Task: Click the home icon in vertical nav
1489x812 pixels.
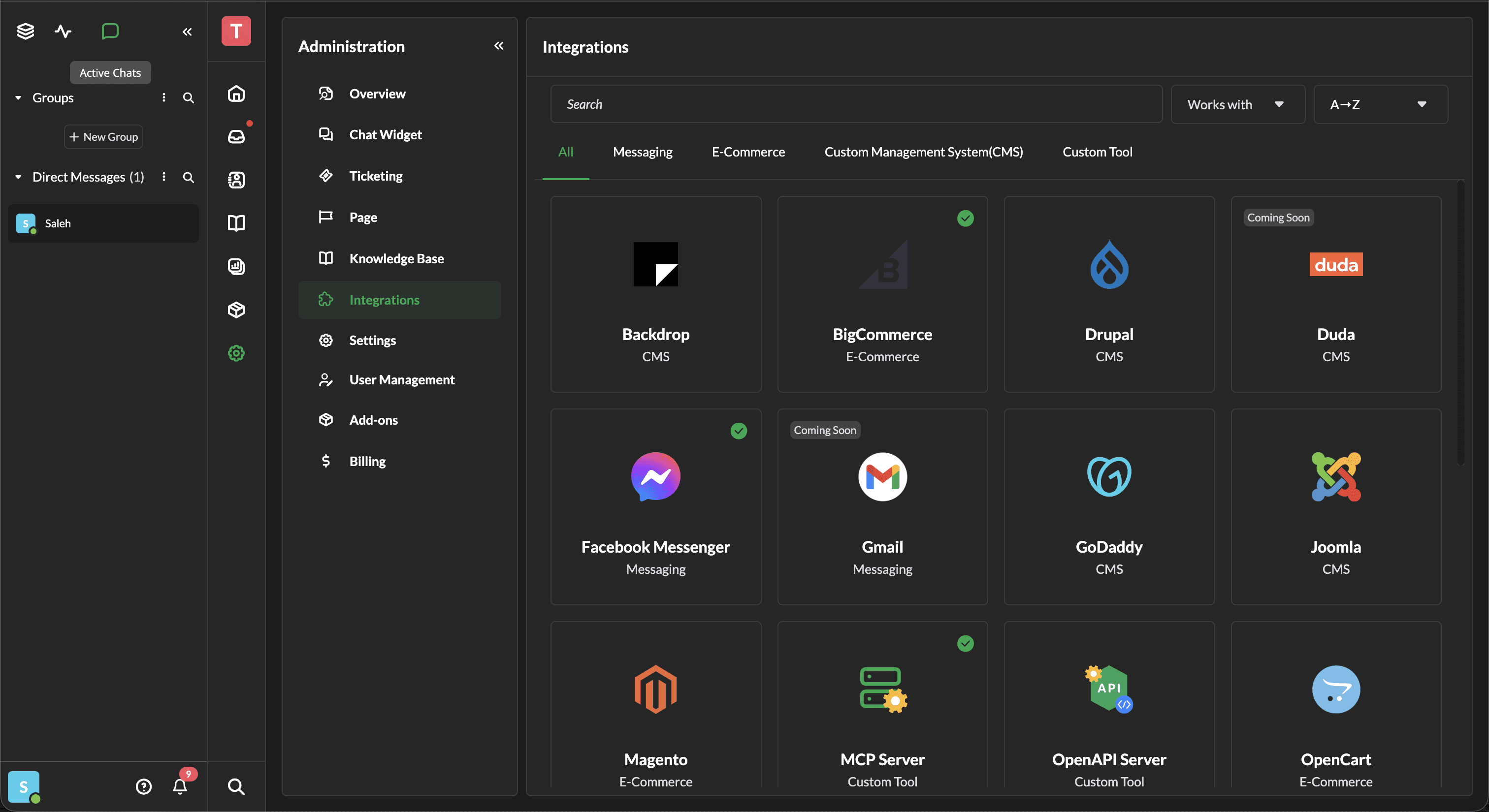Action: coord(236,94)
